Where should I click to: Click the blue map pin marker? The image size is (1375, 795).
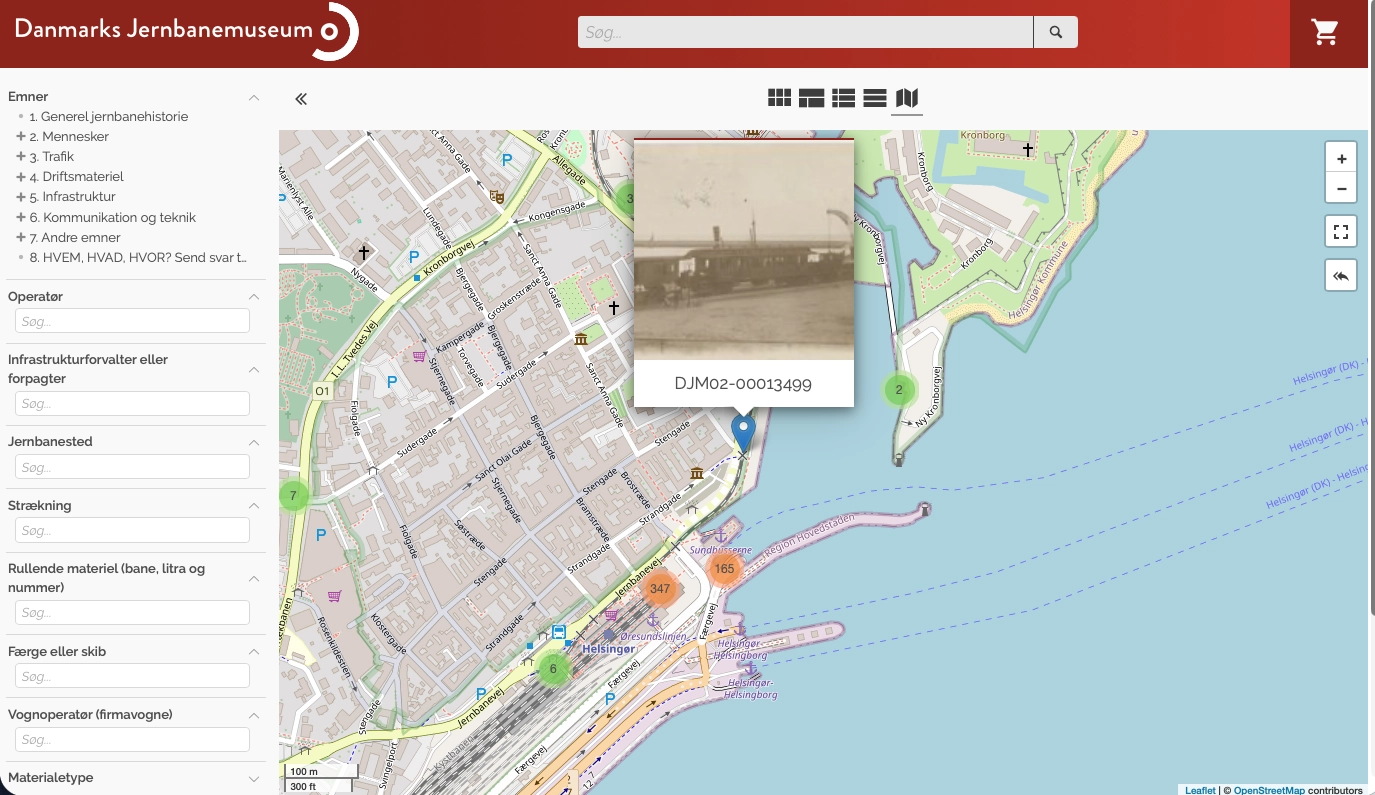point(743,434)
